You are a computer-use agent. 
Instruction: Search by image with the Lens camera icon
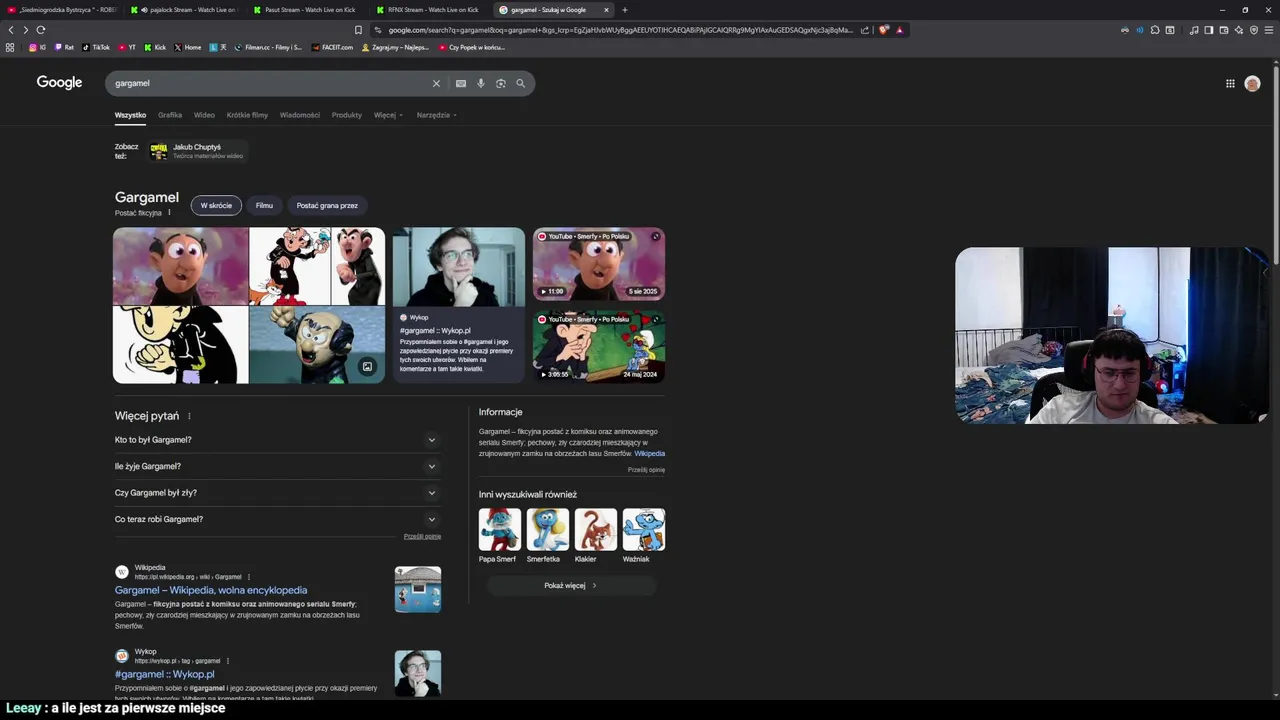pos(501,83)
